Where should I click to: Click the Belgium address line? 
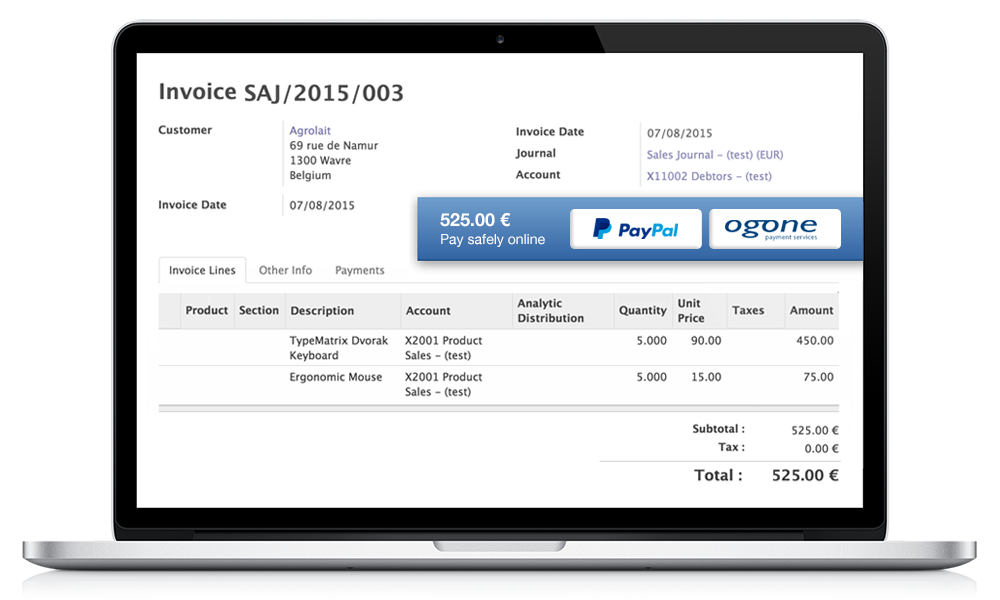(x=310, y=175)
